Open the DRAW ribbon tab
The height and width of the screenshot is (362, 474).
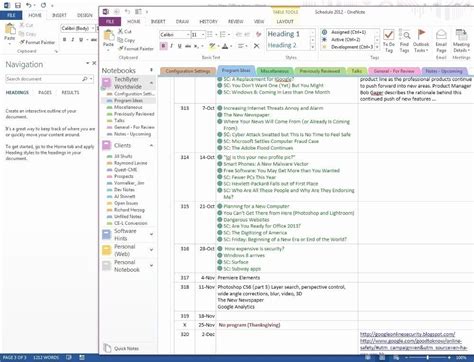click(x=182, y=21)
